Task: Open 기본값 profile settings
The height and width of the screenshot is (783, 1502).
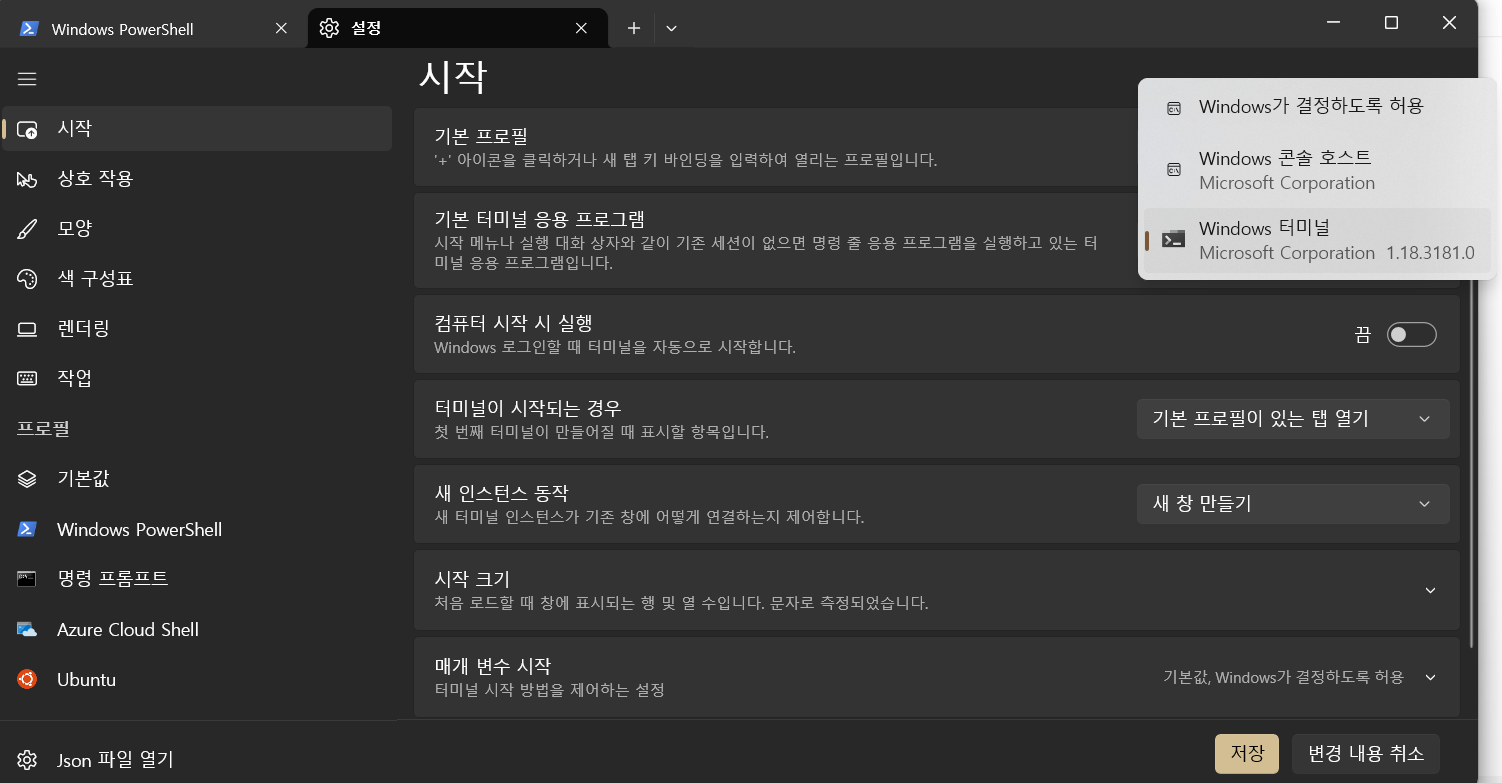Action: 197,479
